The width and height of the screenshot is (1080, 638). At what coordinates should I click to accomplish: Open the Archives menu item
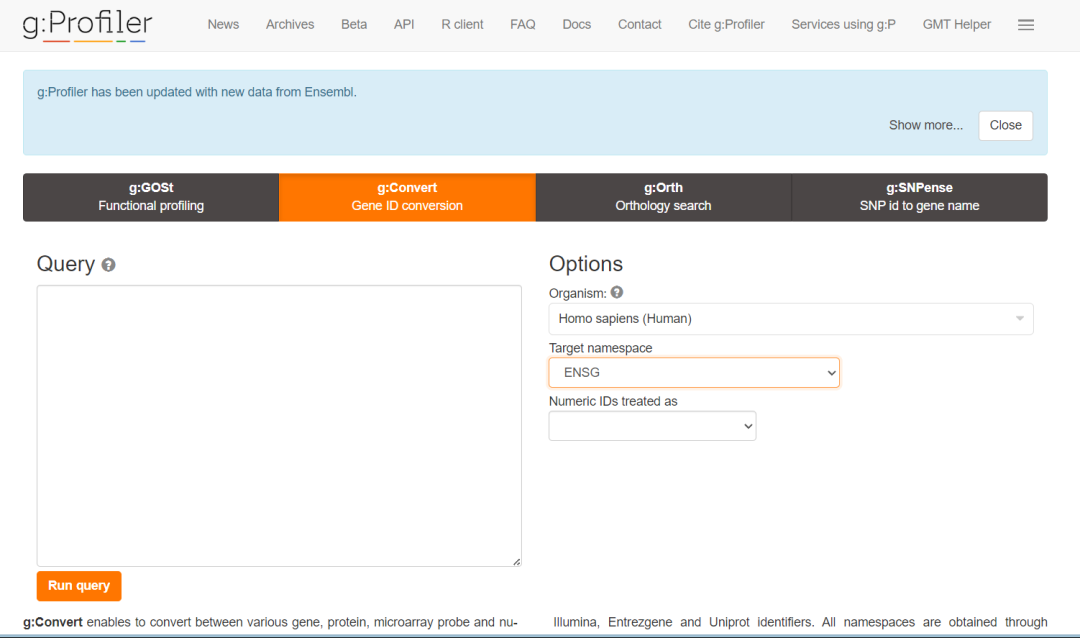[290, 25]
